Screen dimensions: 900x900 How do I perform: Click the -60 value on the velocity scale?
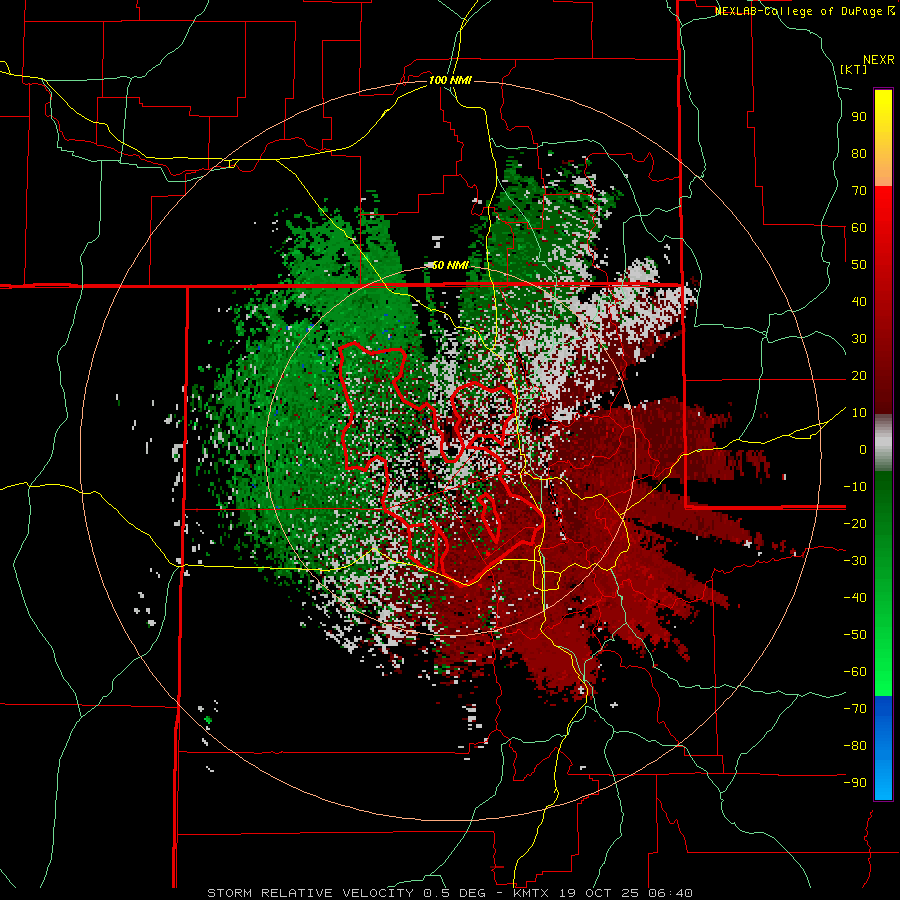(x=855, y=672)
